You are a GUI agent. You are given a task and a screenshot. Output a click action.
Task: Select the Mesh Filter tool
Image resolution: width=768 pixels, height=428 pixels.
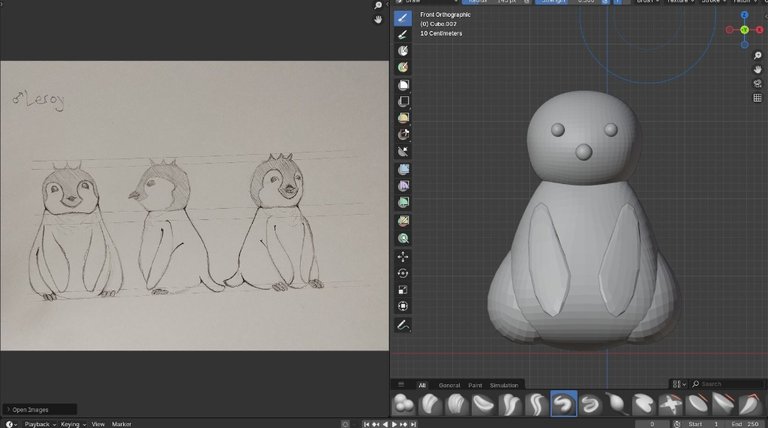[403, 169]
